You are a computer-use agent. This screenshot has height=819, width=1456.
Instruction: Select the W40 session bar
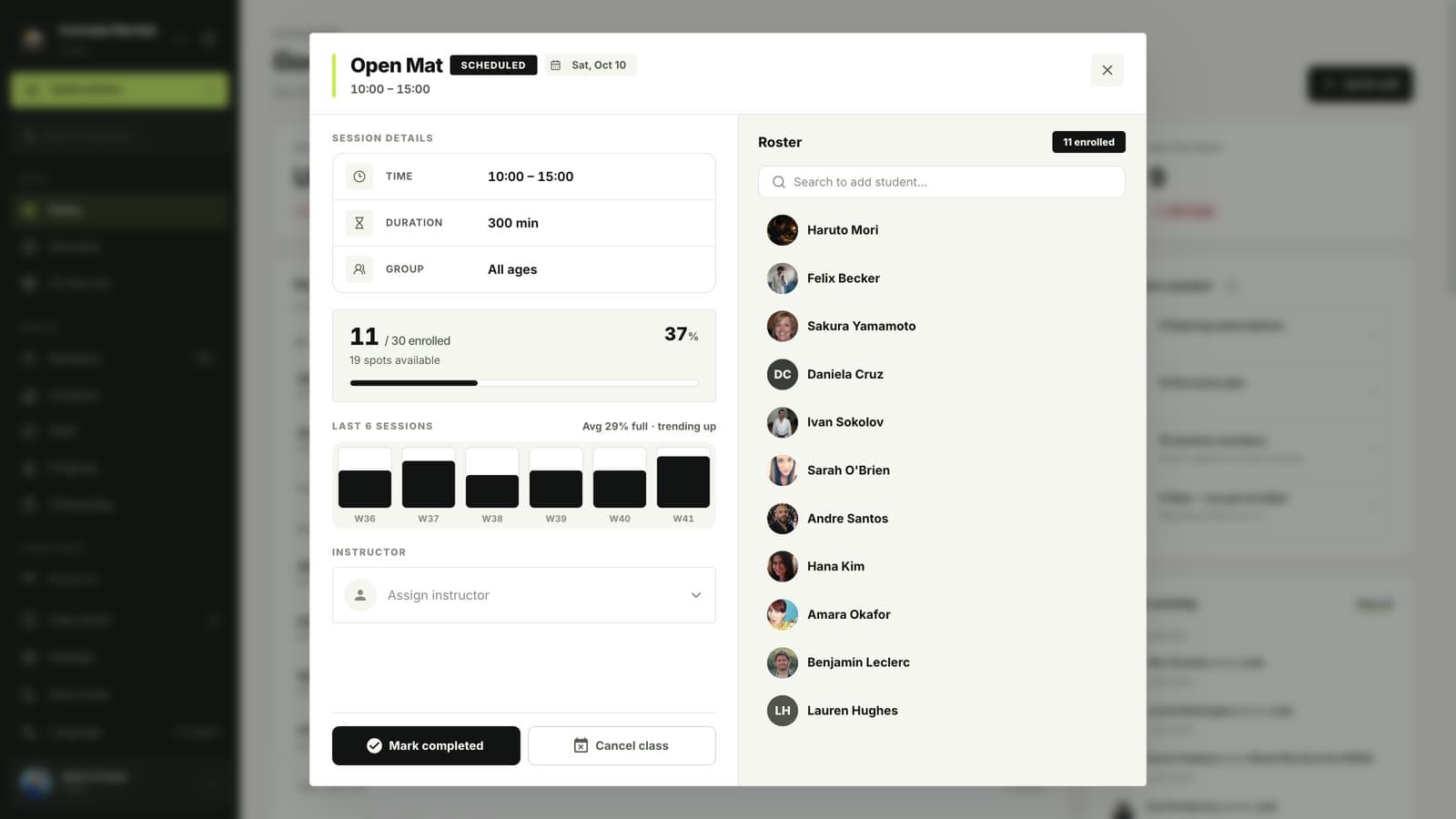[620, 478]
